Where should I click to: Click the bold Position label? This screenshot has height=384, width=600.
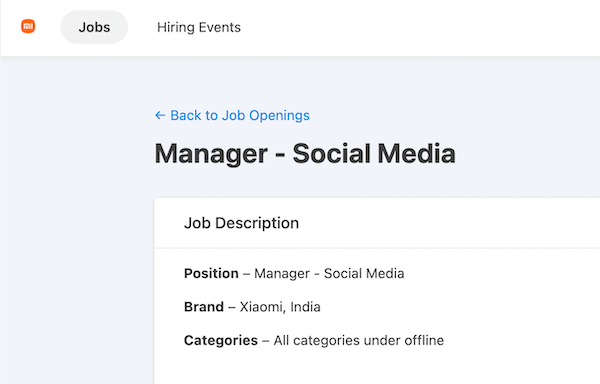tap(211, 273)
